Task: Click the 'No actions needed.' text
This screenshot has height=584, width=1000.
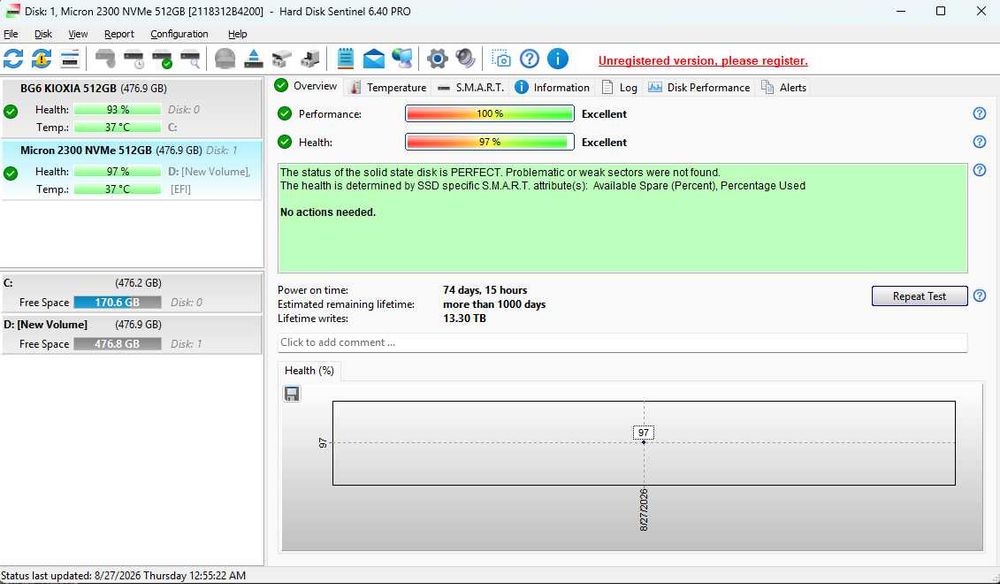Action: tap(328, 212)
